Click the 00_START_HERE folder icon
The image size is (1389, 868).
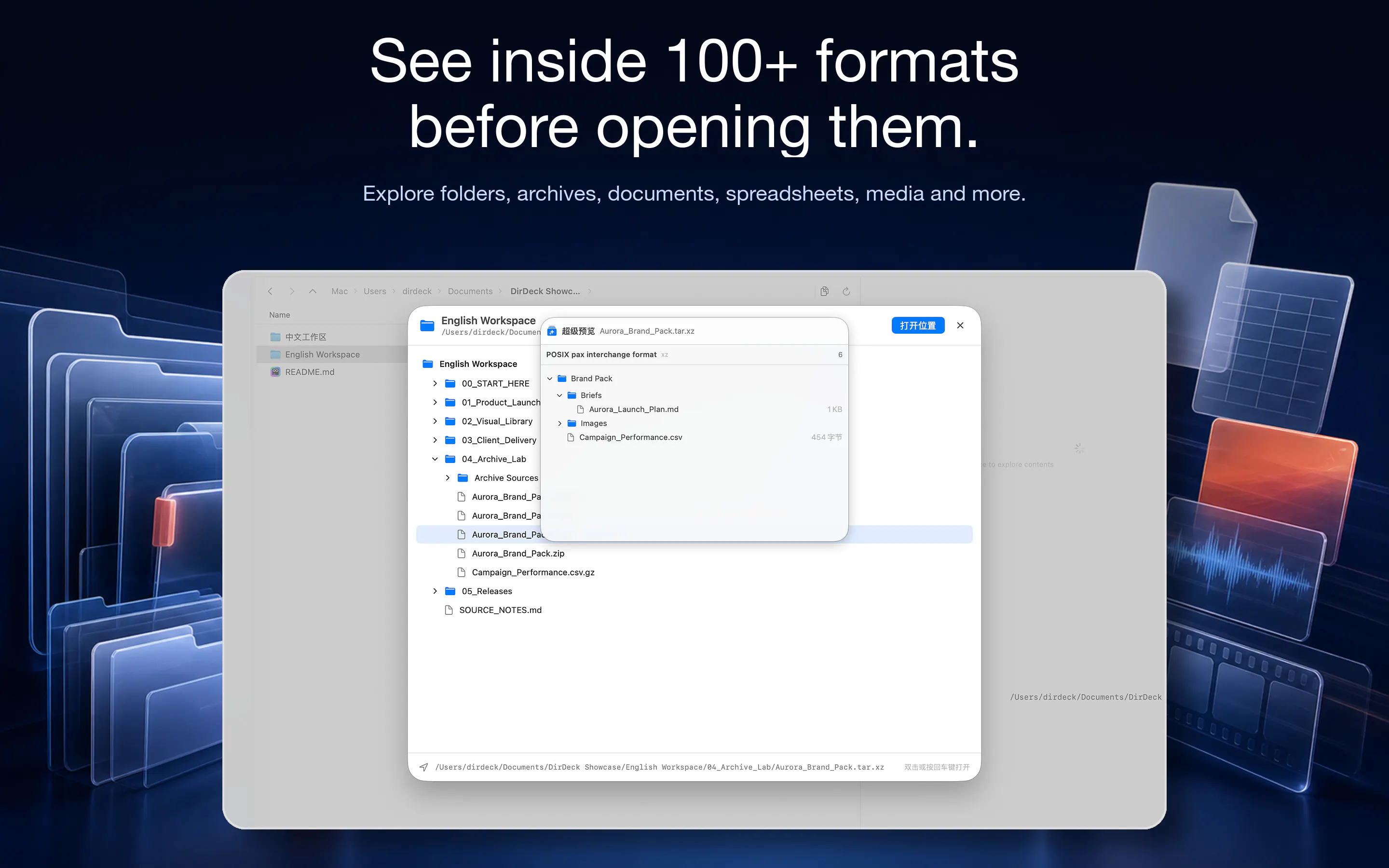(x=450, y=383)
